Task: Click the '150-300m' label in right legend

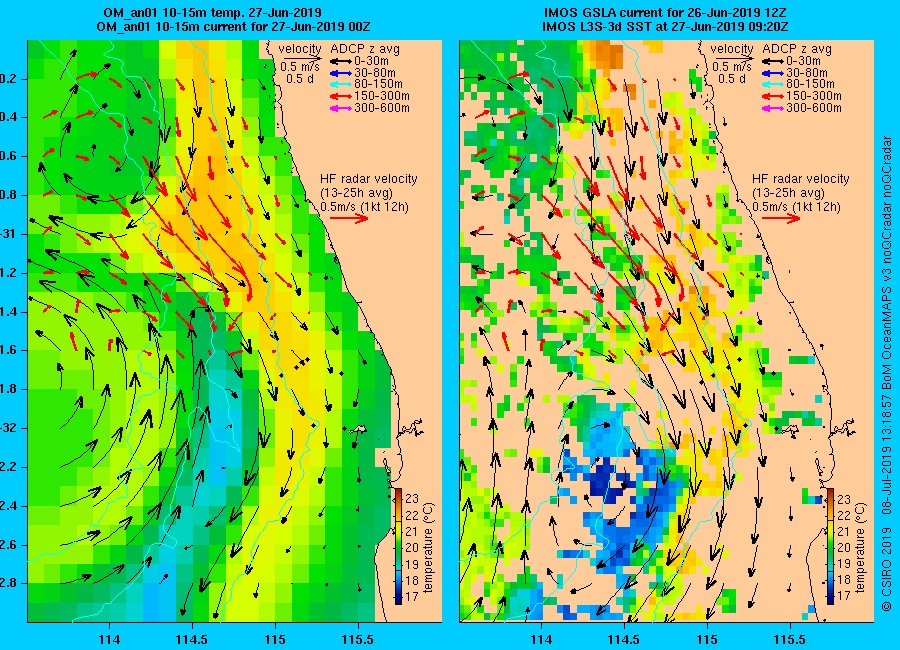Action: coord(814,96)
